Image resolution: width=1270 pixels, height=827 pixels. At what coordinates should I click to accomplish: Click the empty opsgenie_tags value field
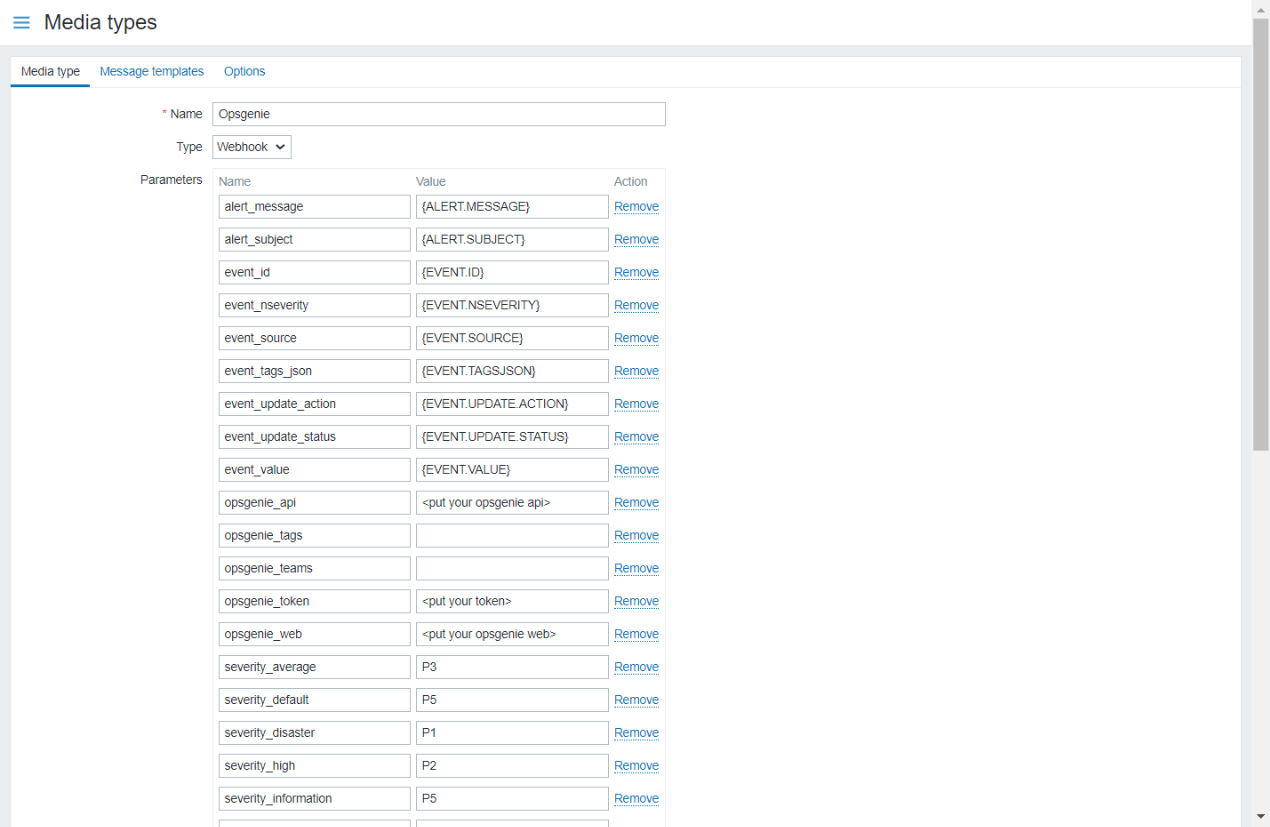click(x=512, y=536)
